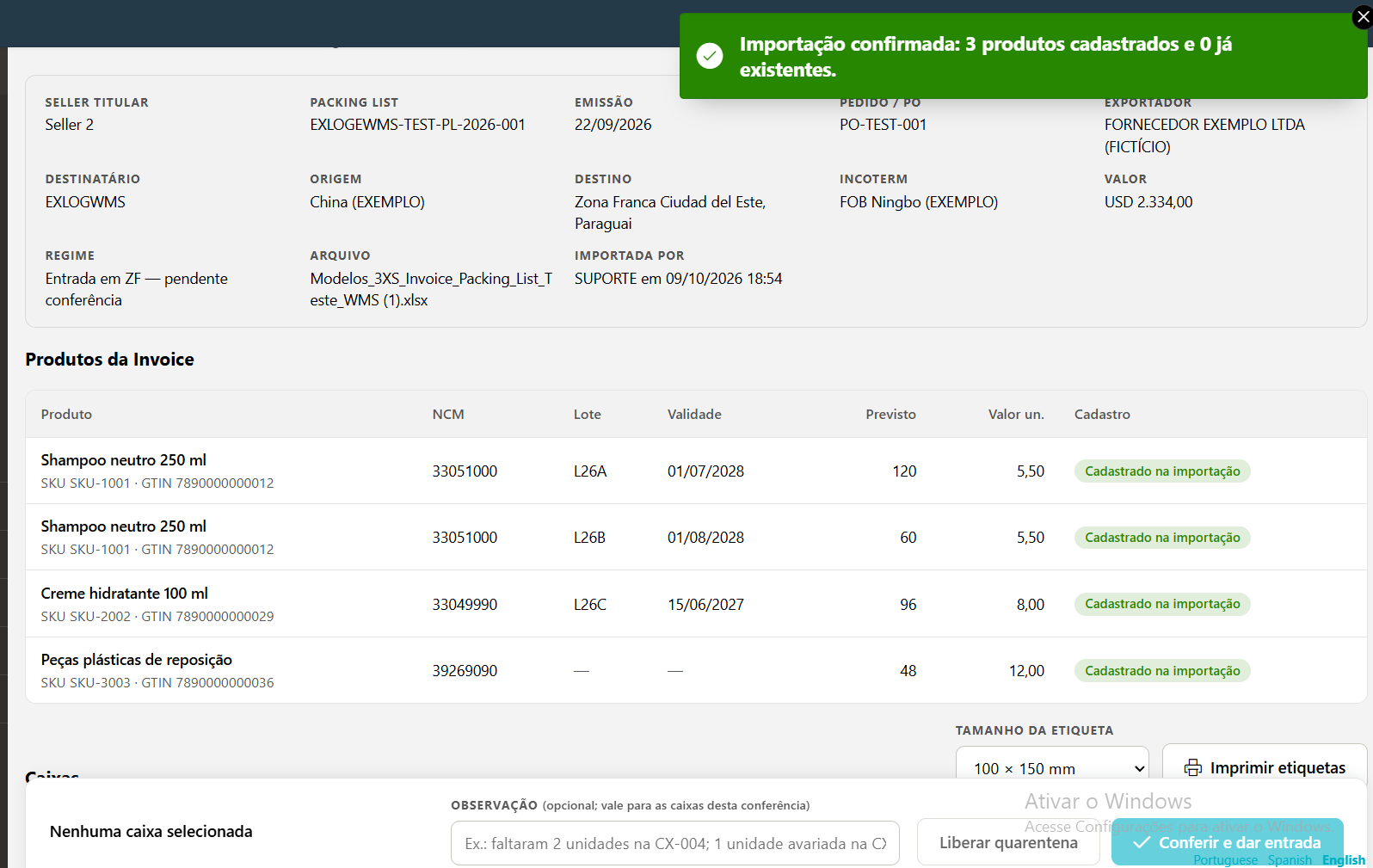
Task: Click the USD 2.334,00 value
Action: point(1148,202)
